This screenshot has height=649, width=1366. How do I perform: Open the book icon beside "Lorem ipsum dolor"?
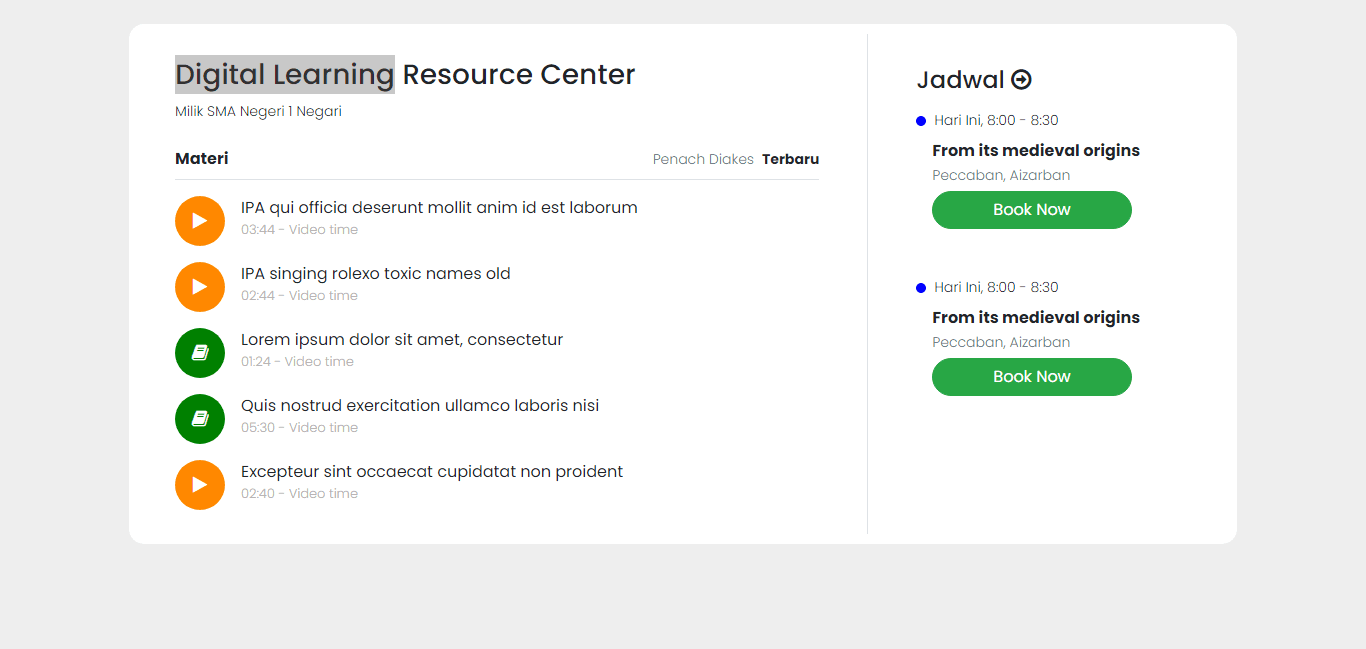coord(200,353)
